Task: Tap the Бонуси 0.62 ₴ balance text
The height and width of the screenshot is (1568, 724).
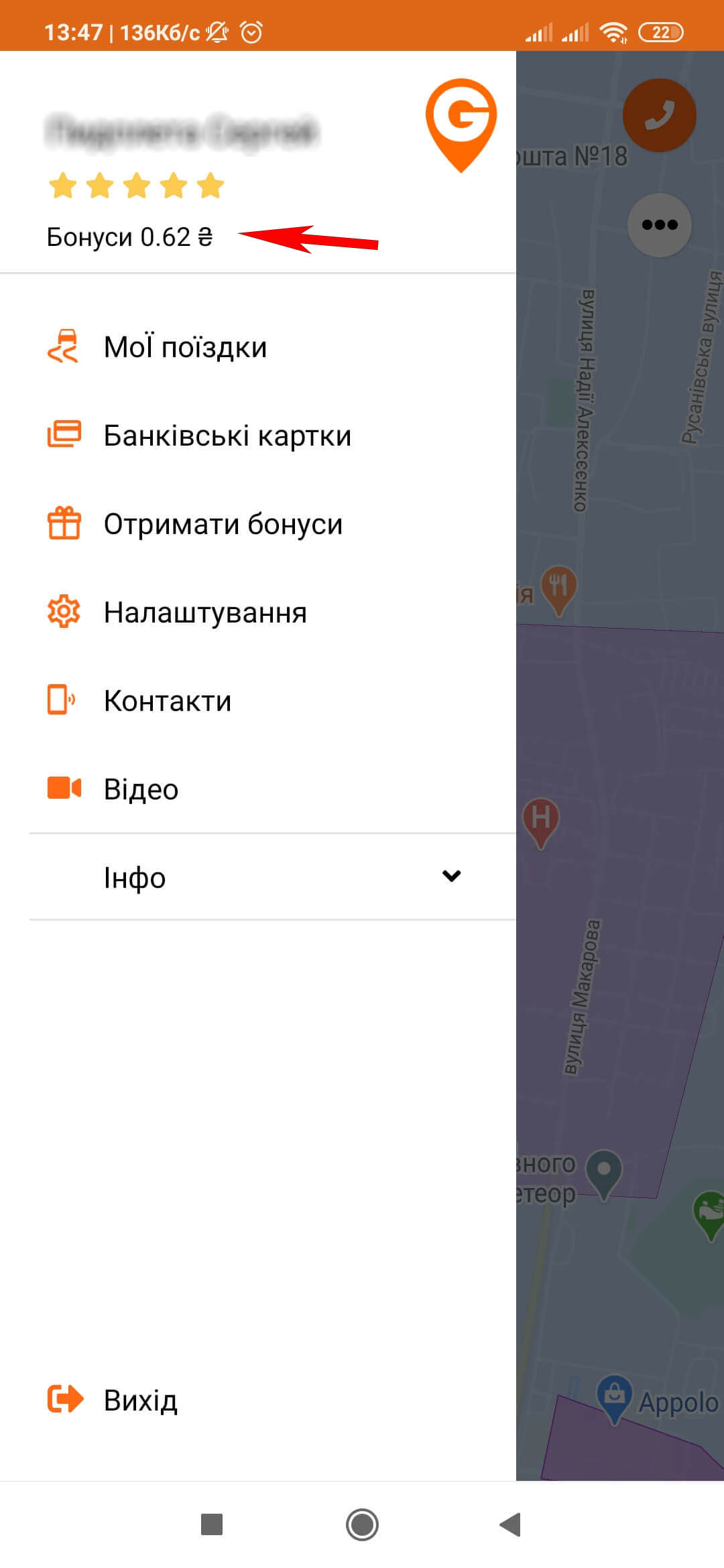Action: pos(129,237)
